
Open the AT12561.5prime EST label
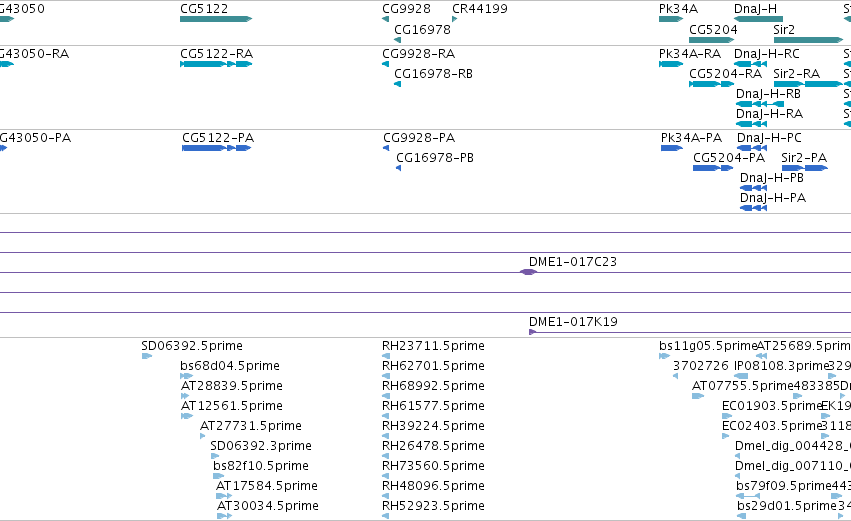point(232,406)
